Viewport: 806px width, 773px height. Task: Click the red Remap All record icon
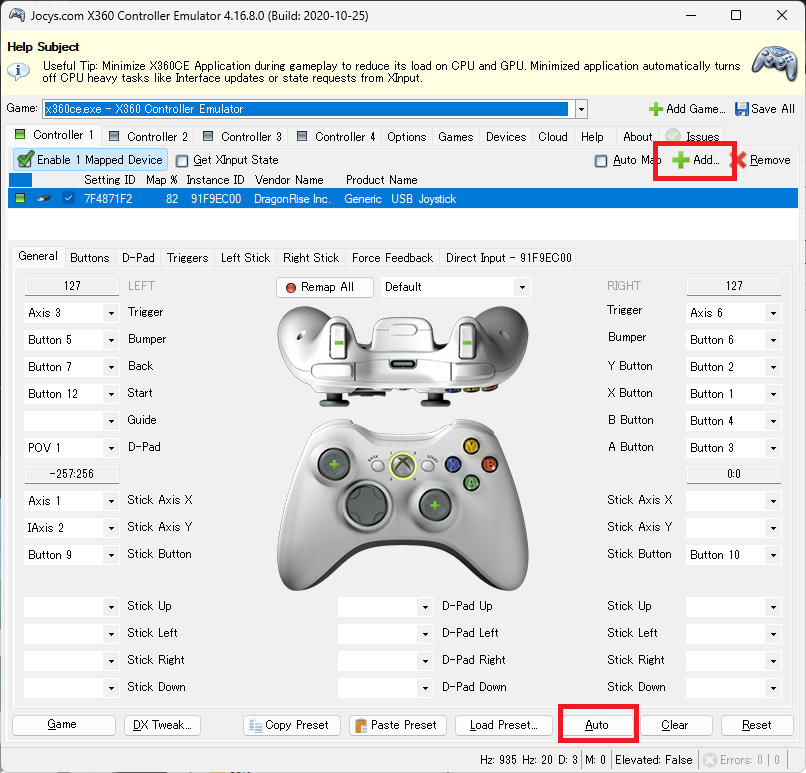click(291, 287)
